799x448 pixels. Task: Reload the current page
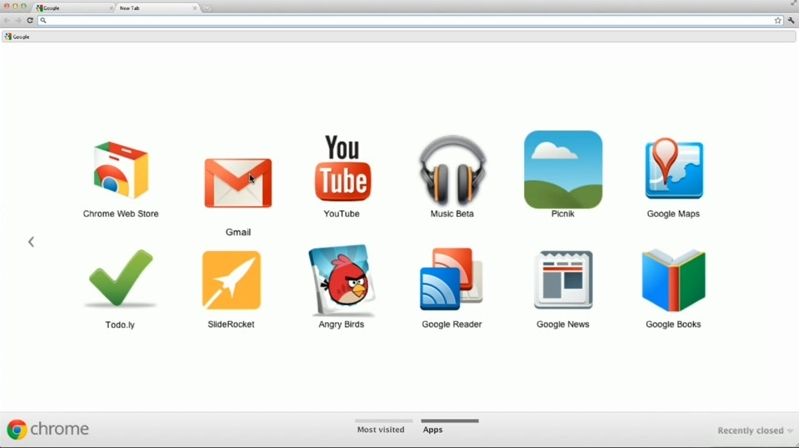[x=30, y=20]
